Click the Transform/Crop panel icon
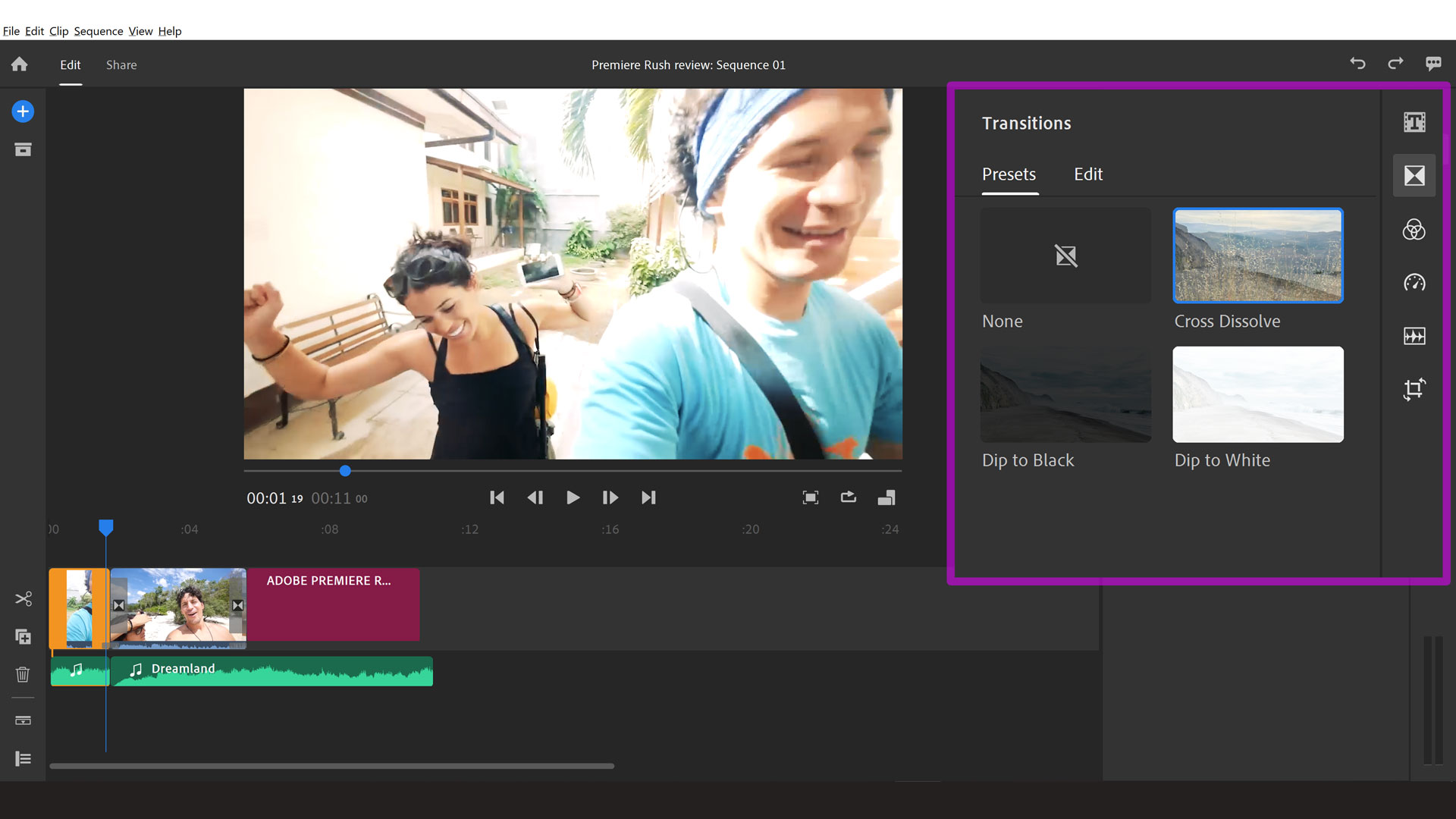This screenshot has height=819, width=1456. [1414, 389]
